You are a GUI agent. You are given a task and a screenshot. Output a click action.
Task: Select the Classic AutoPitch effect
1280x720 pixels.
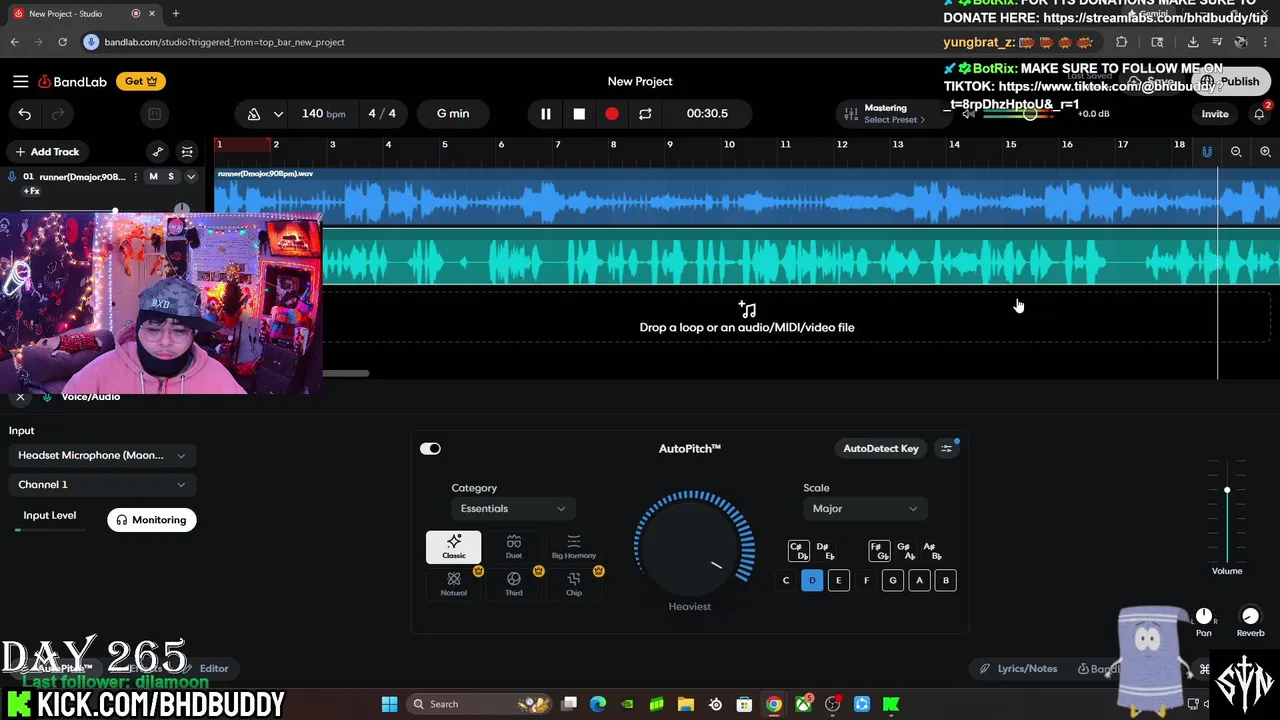[454, 547]
